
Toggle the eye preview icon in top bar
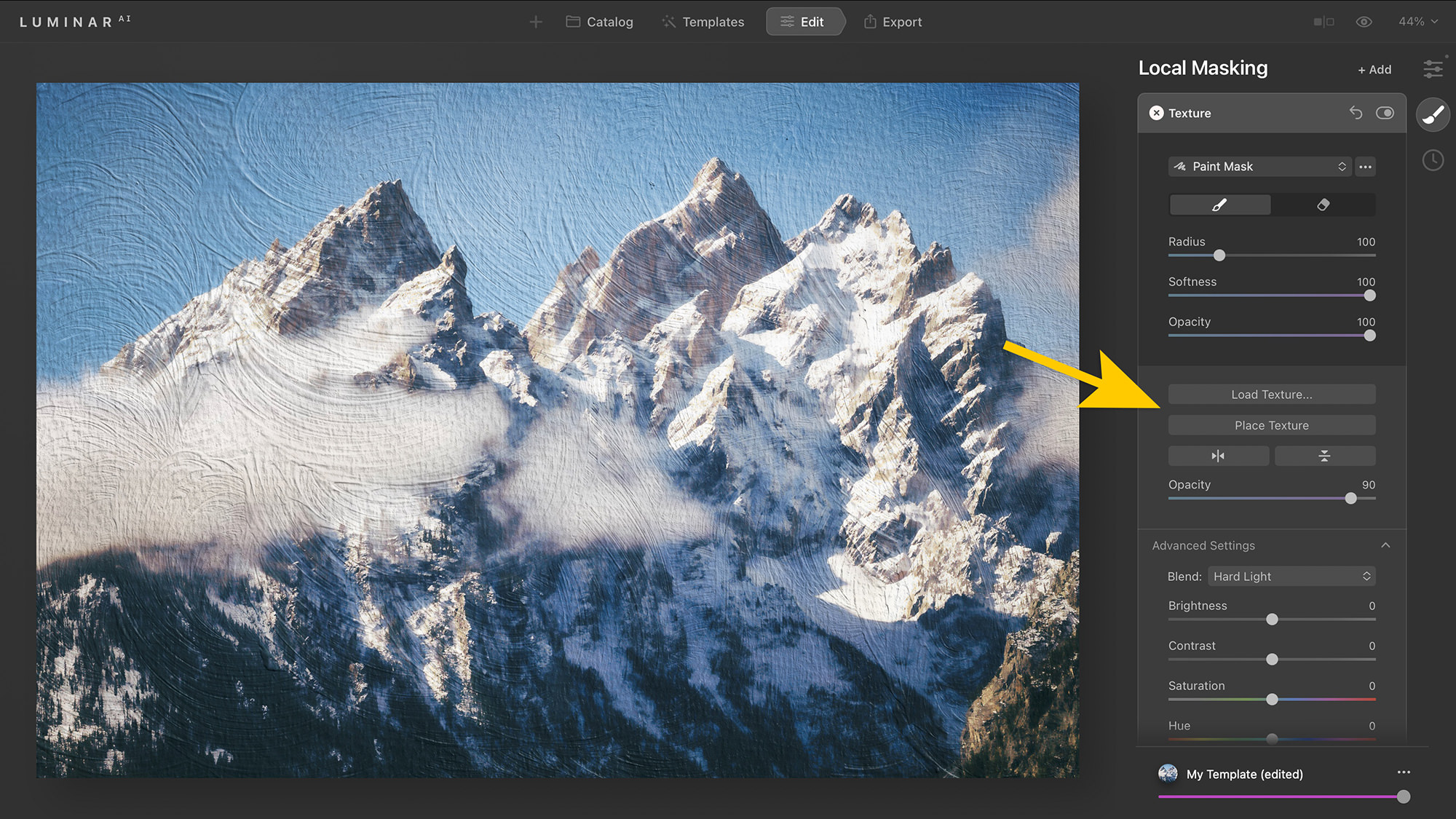[1364, 21]
